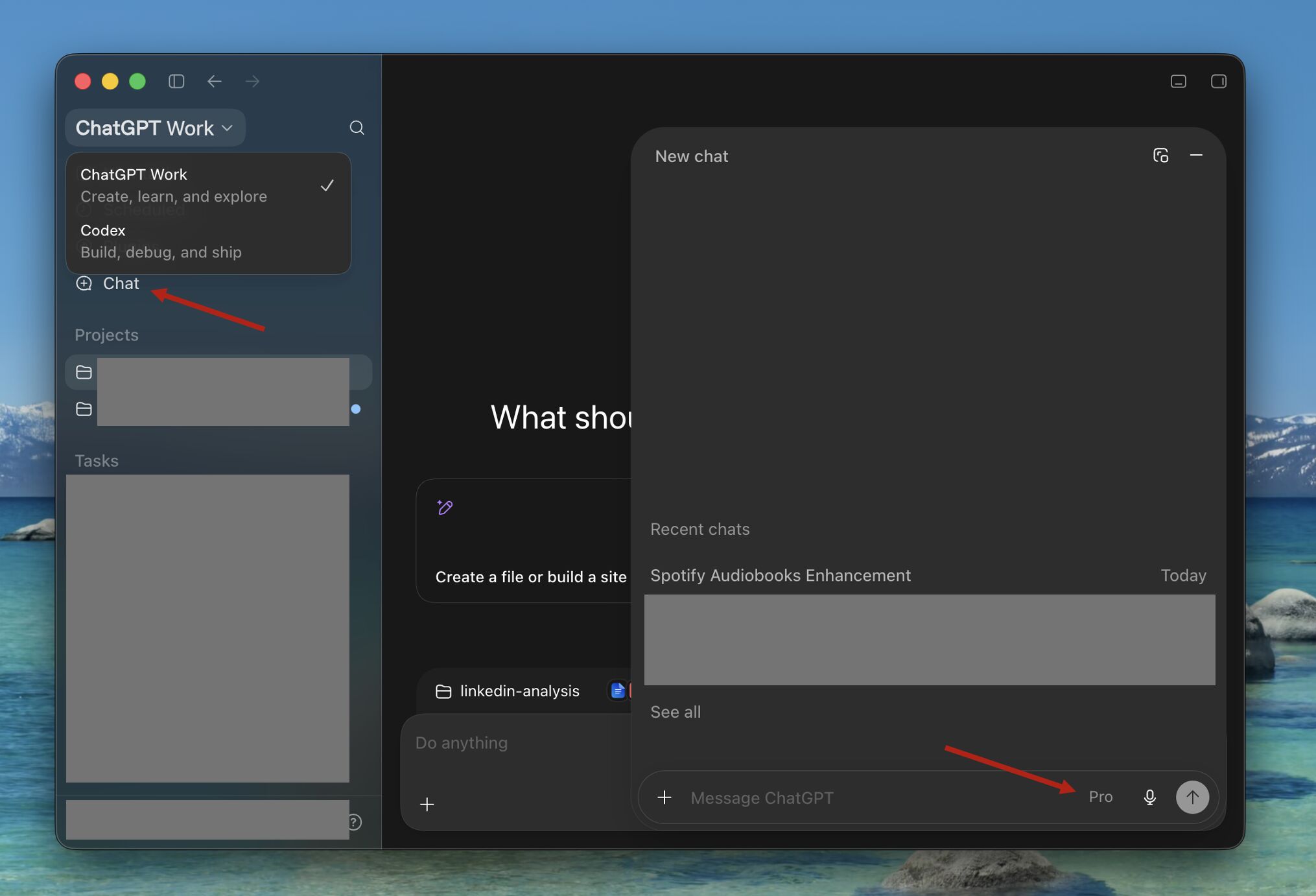The width and height of the screenshot is (1316, 896).
Task: Start voice dictation with microphone icon
Action: click(1149, 797)
